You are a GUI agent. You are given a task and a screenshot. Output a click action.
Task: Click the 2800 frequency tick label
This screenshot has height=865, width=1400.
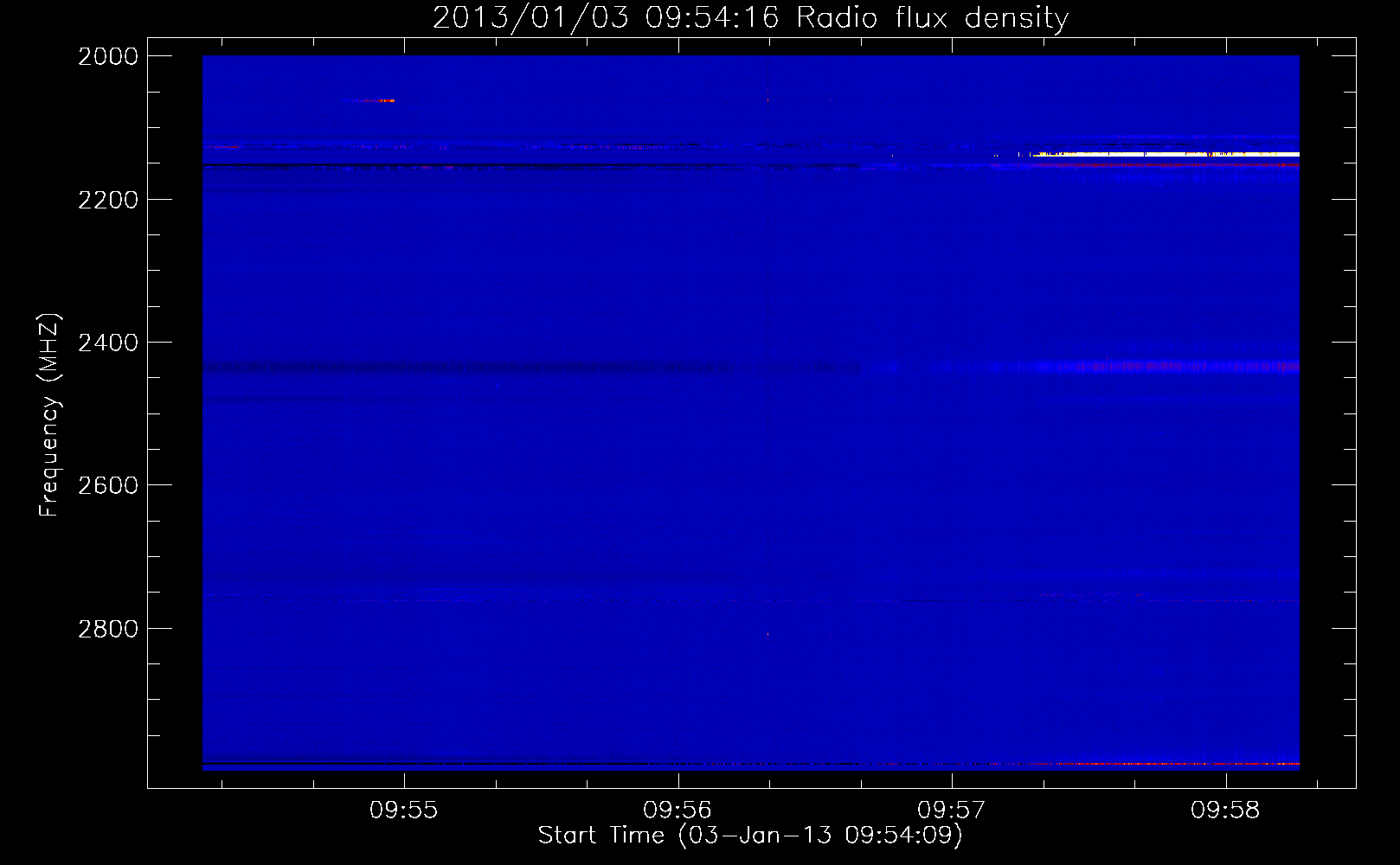pyautogui.click(x=108, y=629)
